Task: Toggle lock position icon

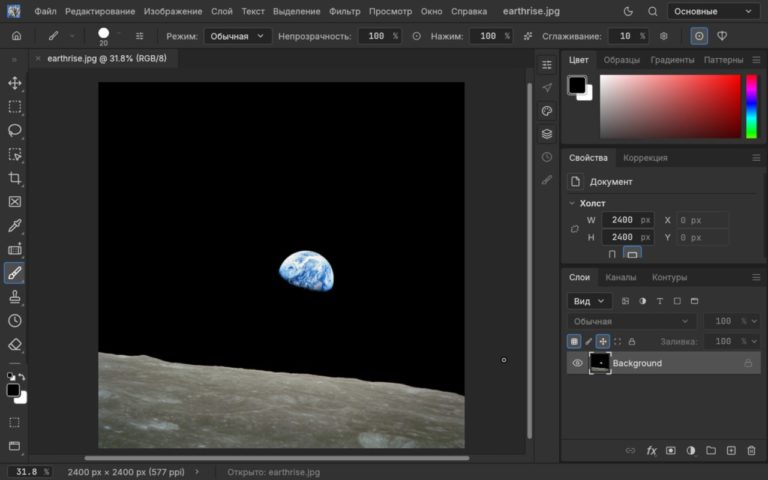Action: (603, 341)
